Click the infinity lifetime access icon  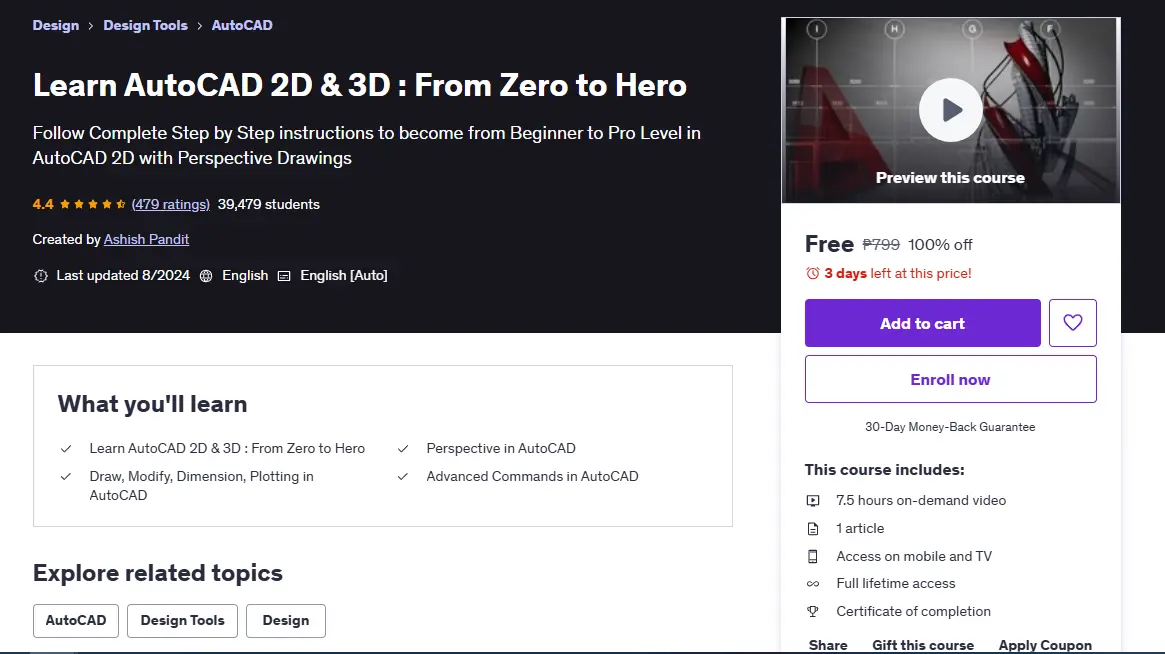(813, 584)
